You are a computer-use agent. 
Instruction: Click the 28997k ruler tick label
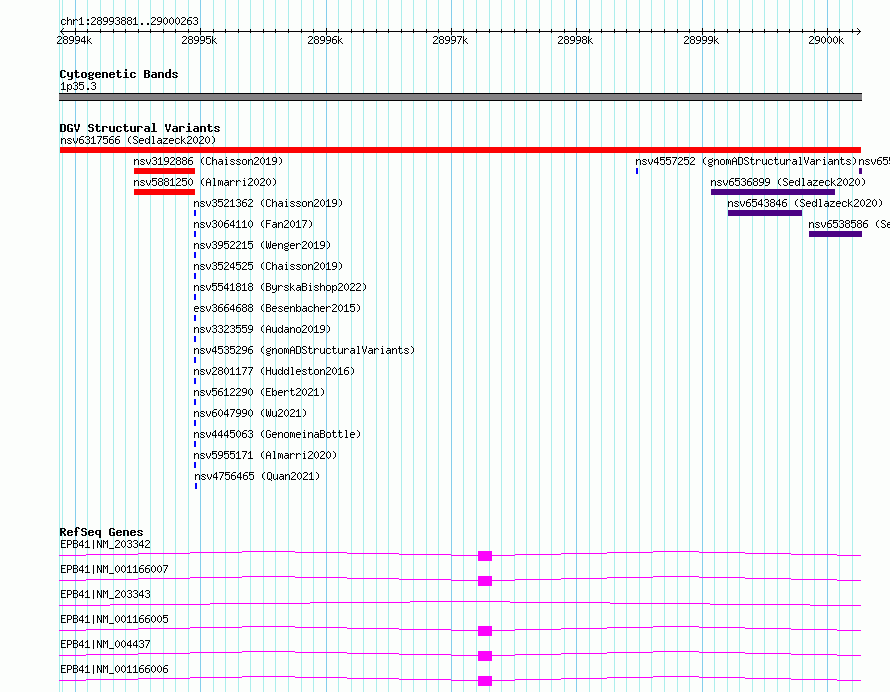450,40
